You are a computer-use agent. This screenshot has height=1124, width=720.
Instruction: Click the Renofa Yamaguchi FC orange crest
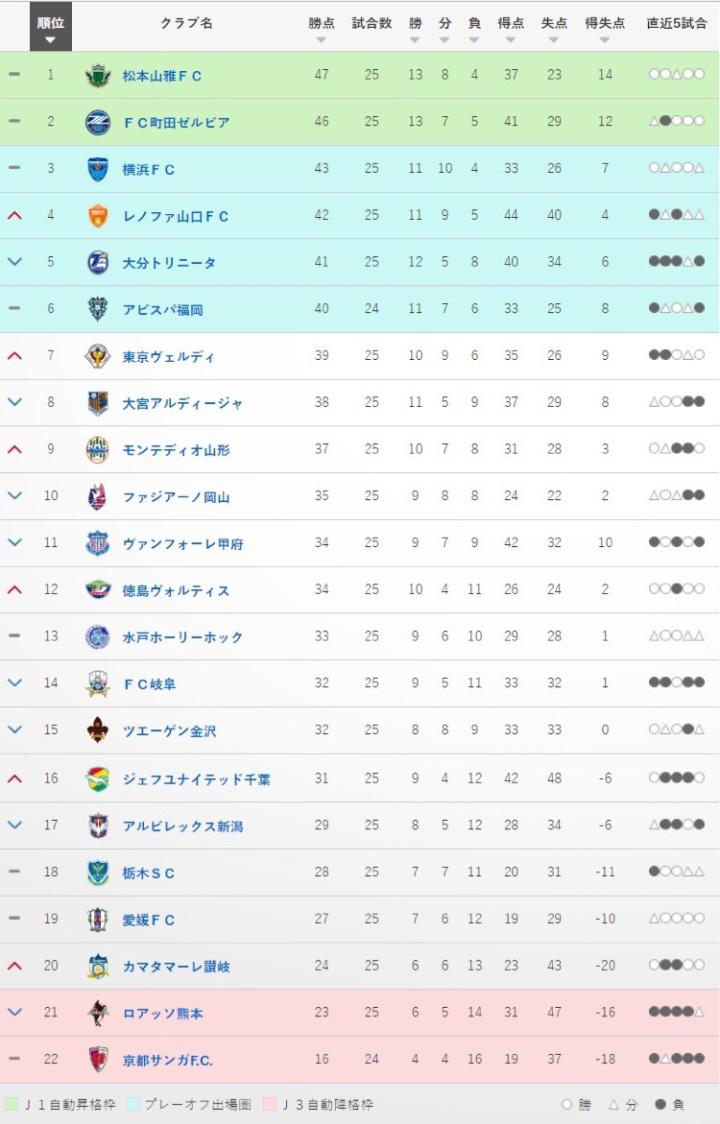tap(97, 216)
